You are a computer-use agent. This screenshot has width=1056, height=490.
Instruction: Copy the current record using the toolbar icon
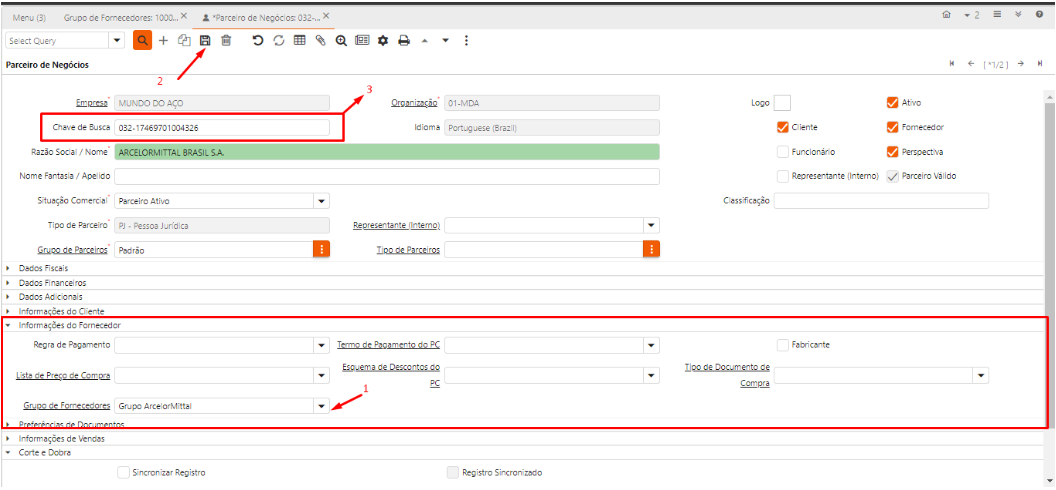coord(184,40)
